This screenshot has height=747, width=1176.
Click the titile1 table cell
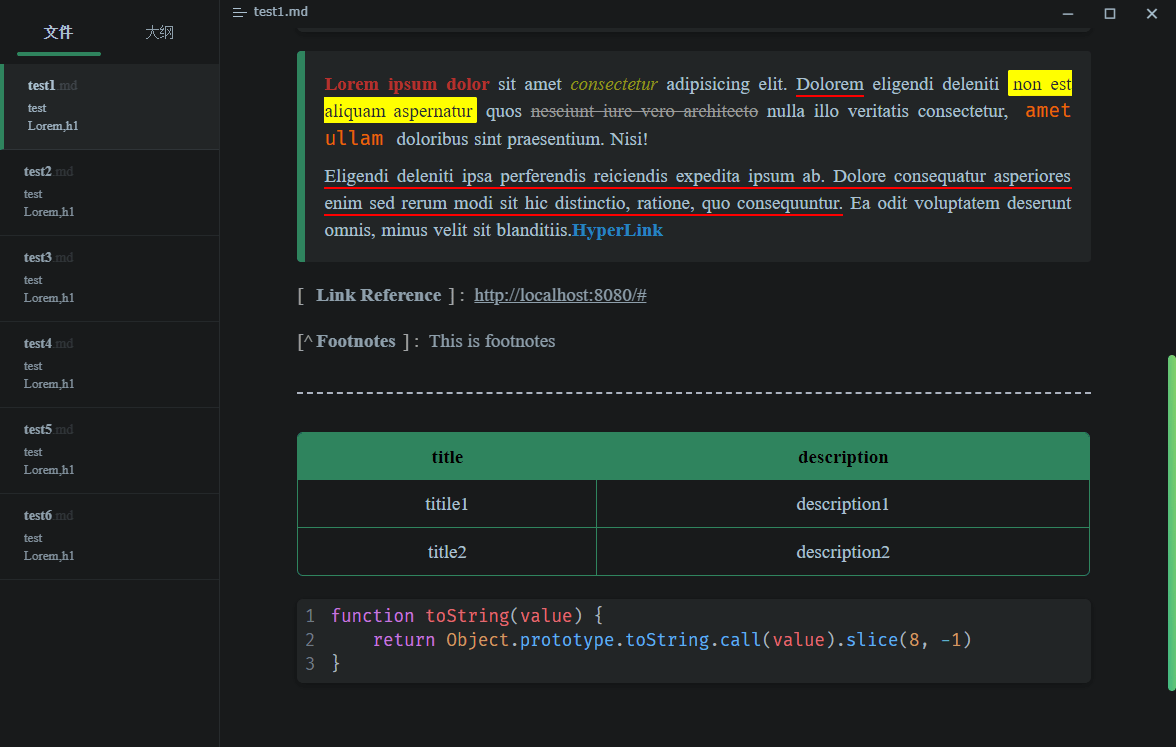click(x=447, y=504)
